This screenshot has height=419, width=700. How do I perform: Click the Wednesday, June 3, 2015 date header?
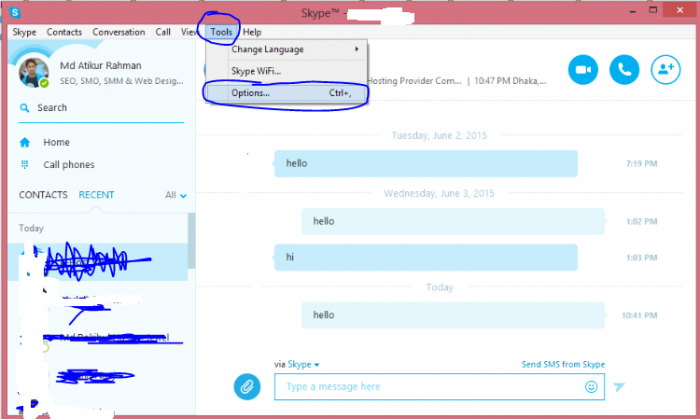click(x=439, y=193)
